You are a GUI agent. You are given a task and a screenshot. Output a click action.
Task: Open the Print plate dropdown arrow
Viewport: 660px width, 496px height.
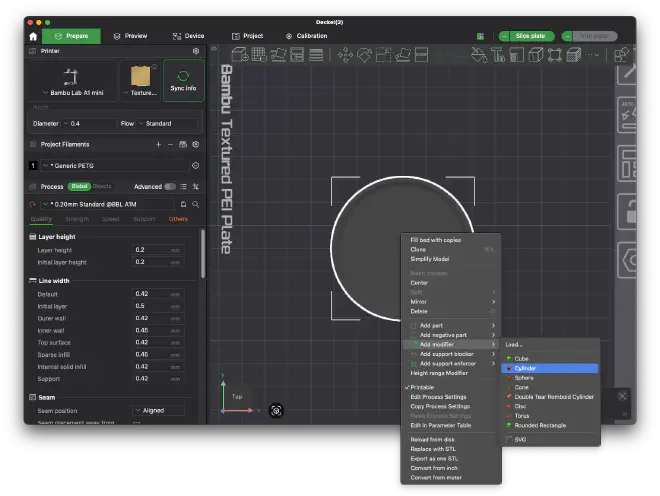click(x=567, y=36)
